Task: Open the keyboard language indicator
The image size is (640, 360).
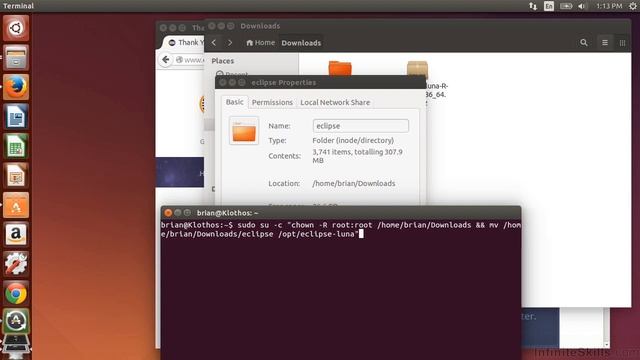Action: 549,6
